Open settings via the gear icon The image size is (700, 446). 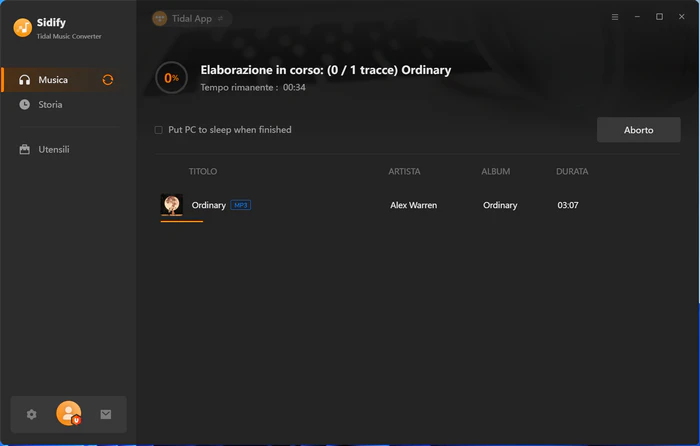tap(31, 414)
